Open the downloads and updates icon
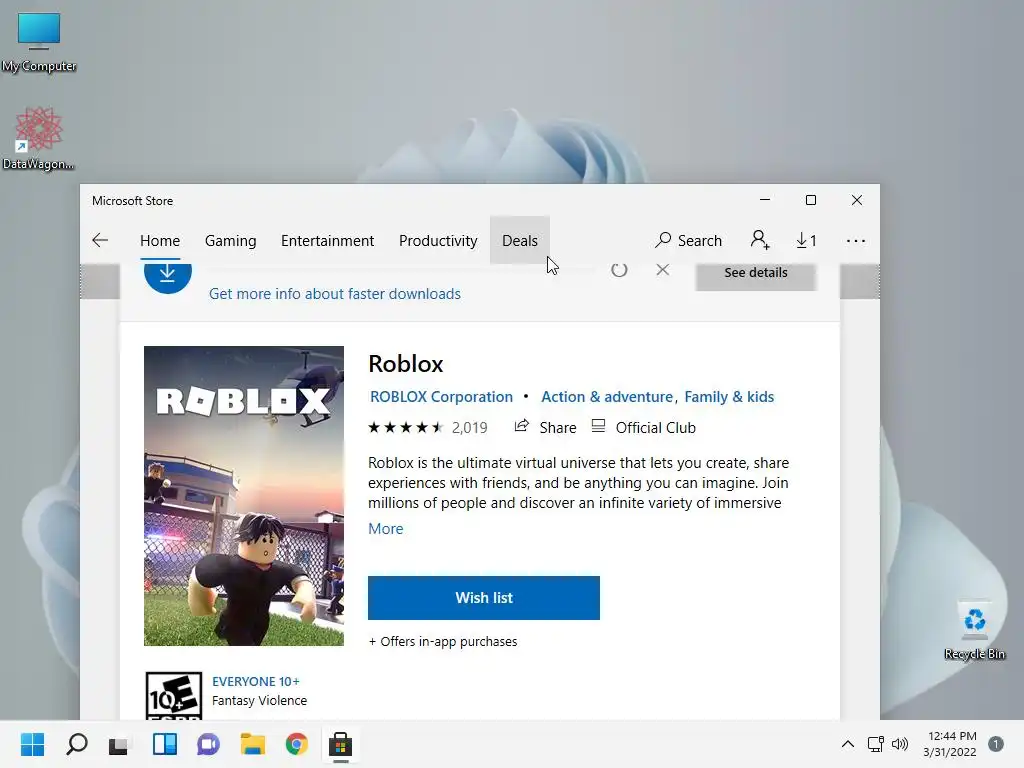 click(807, 240)
